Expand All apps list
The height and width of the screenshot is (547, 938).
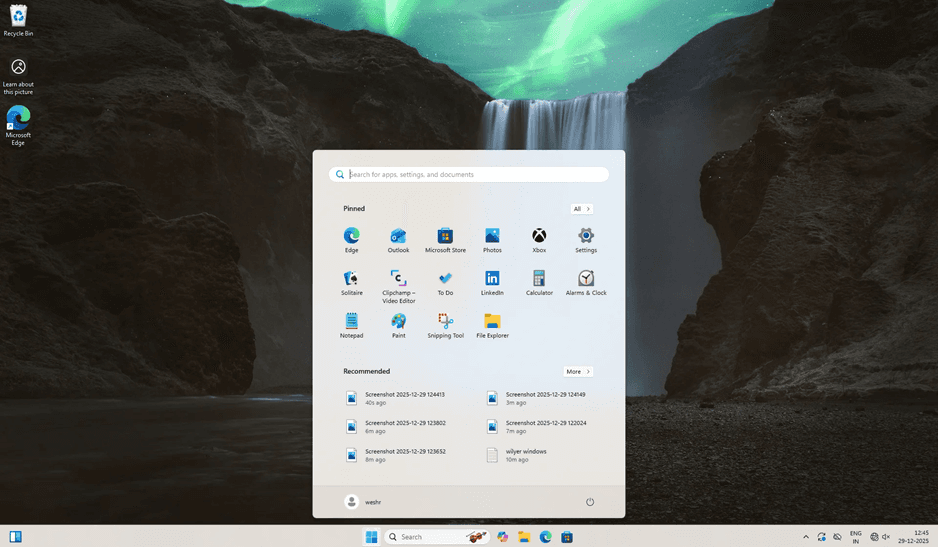(581, 209)
